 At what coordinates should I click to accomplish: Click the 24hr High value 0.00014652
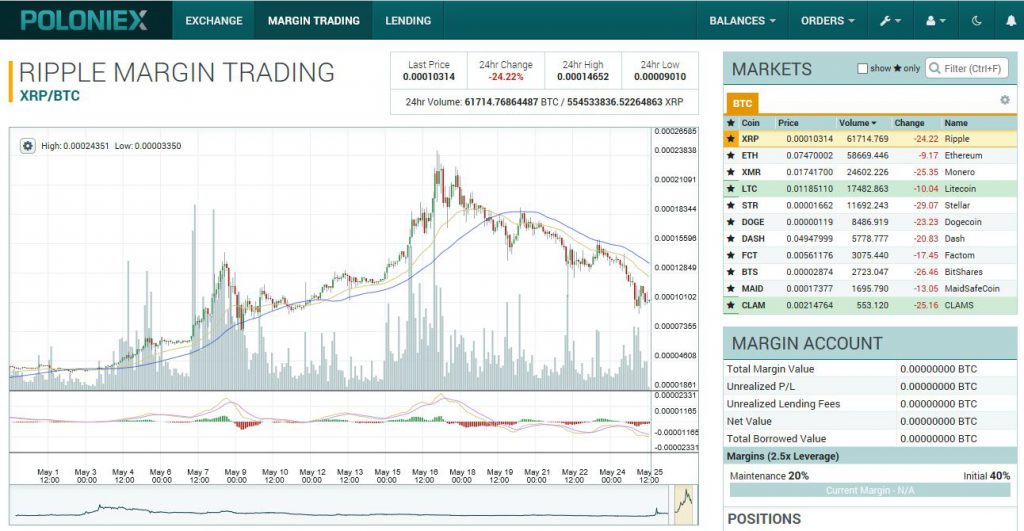[583, 77]
